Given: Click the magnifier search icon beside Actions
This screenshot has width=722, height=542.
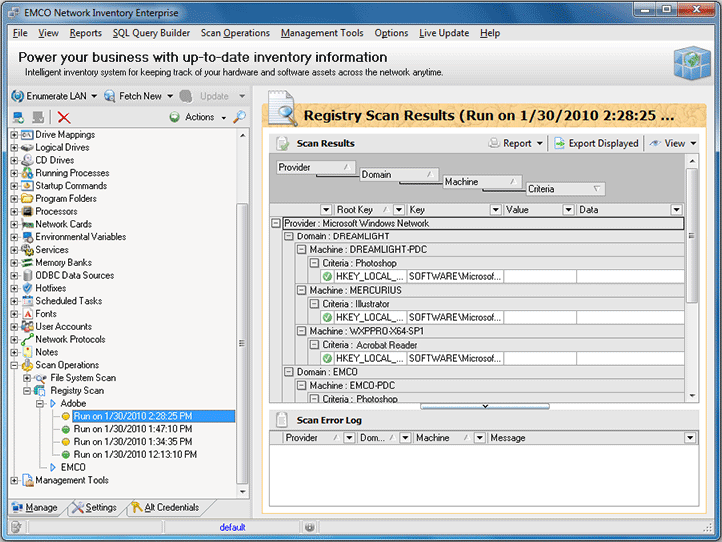Looking at the screenshot, I should (x=239, y=117).
